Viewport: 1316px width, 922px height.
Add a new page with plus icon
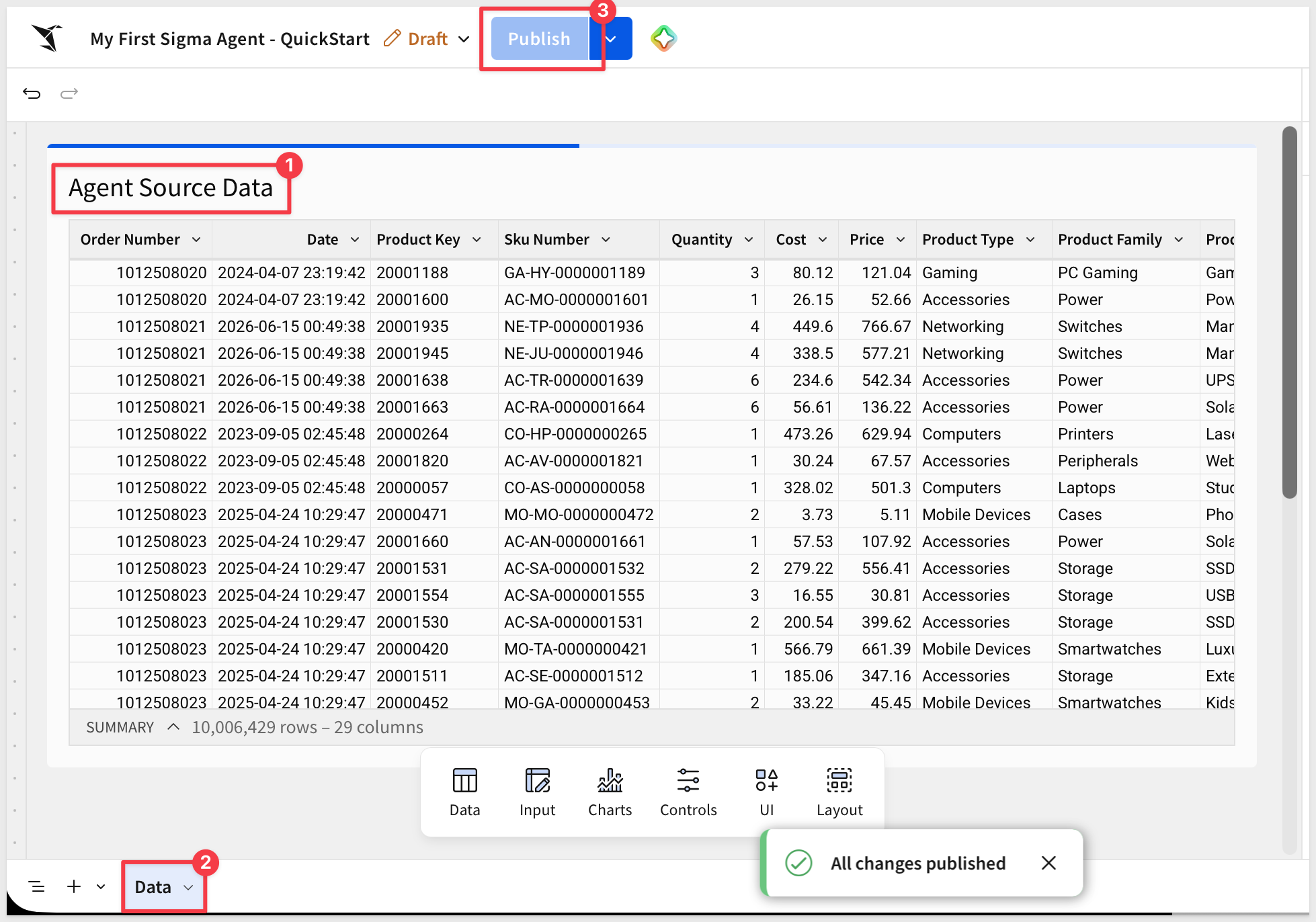[74, 887]
